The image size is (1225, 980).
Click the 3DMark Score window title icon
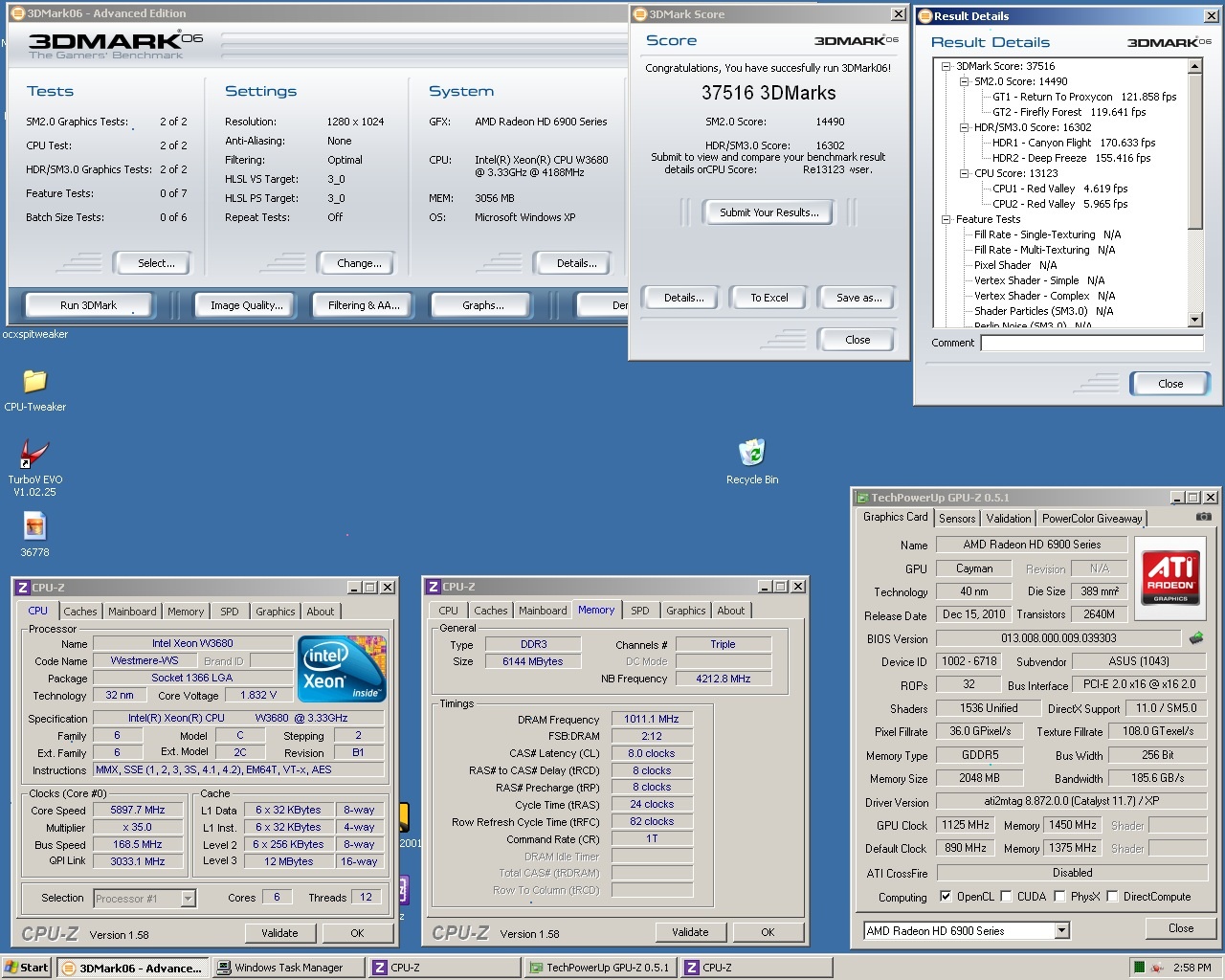click(640, 14)
